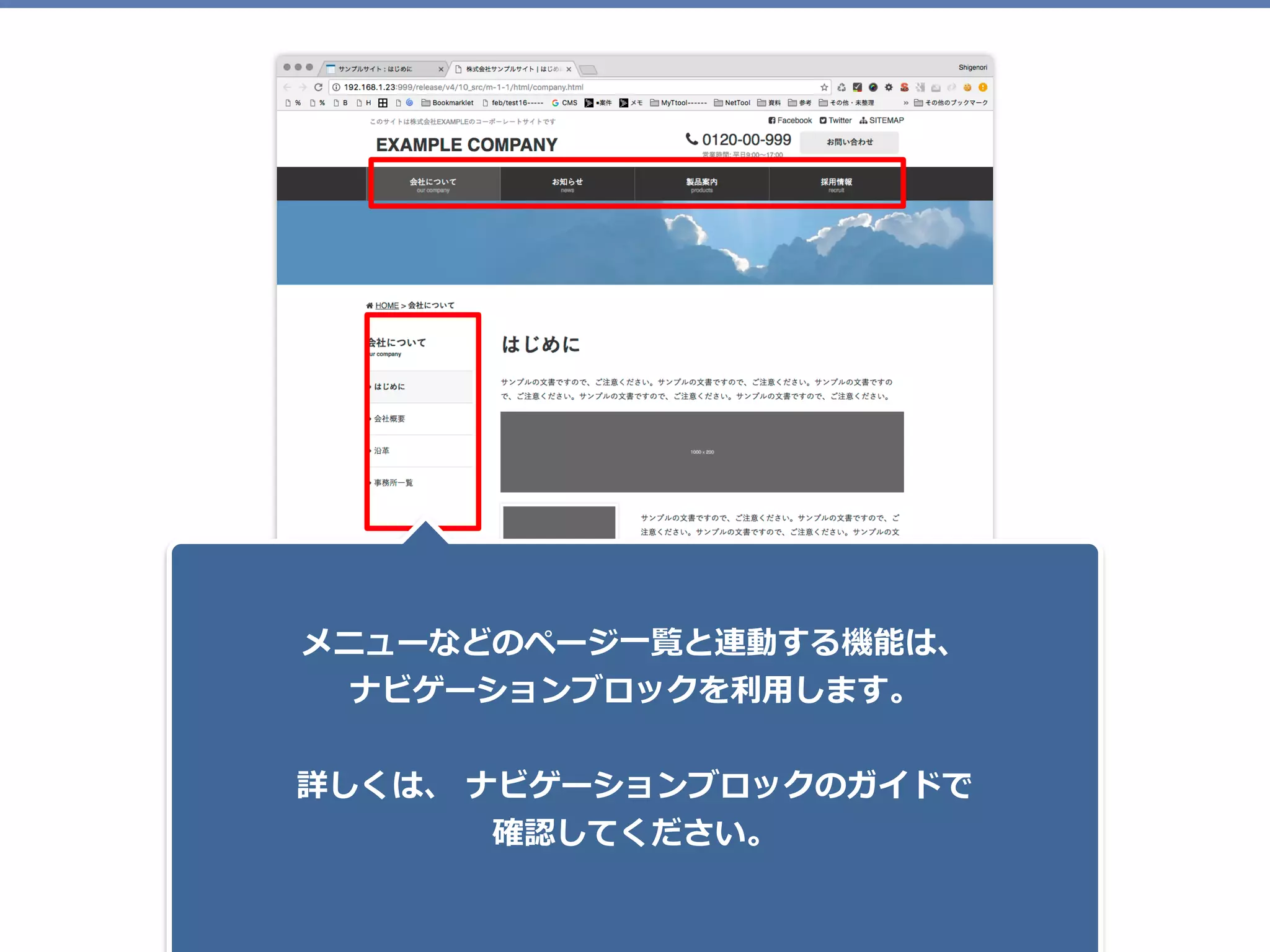Viewport: 1270px width, 952px height.
Task: Click the browser back arrow
Action: (x=287, y=87)
